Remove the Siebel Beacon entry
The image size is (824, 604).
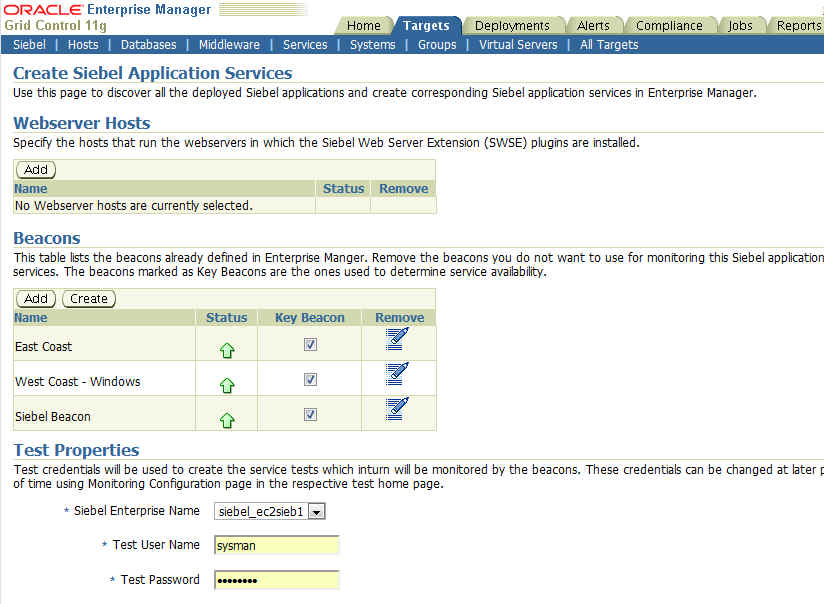pyautogui.click(x=397, y=409)
